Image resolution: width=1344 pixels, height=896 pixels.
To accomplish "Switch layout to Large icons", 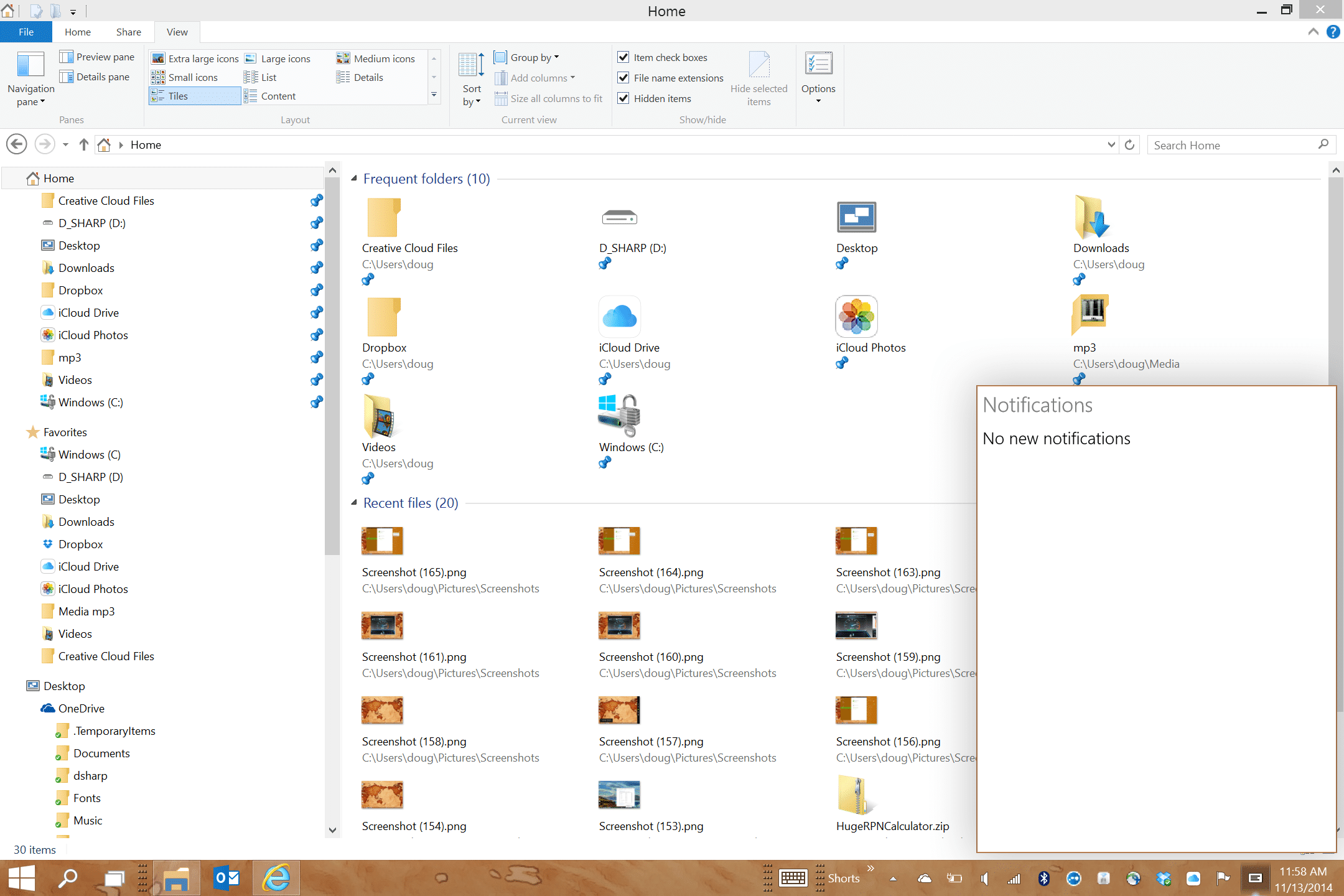I will [278, 58].
